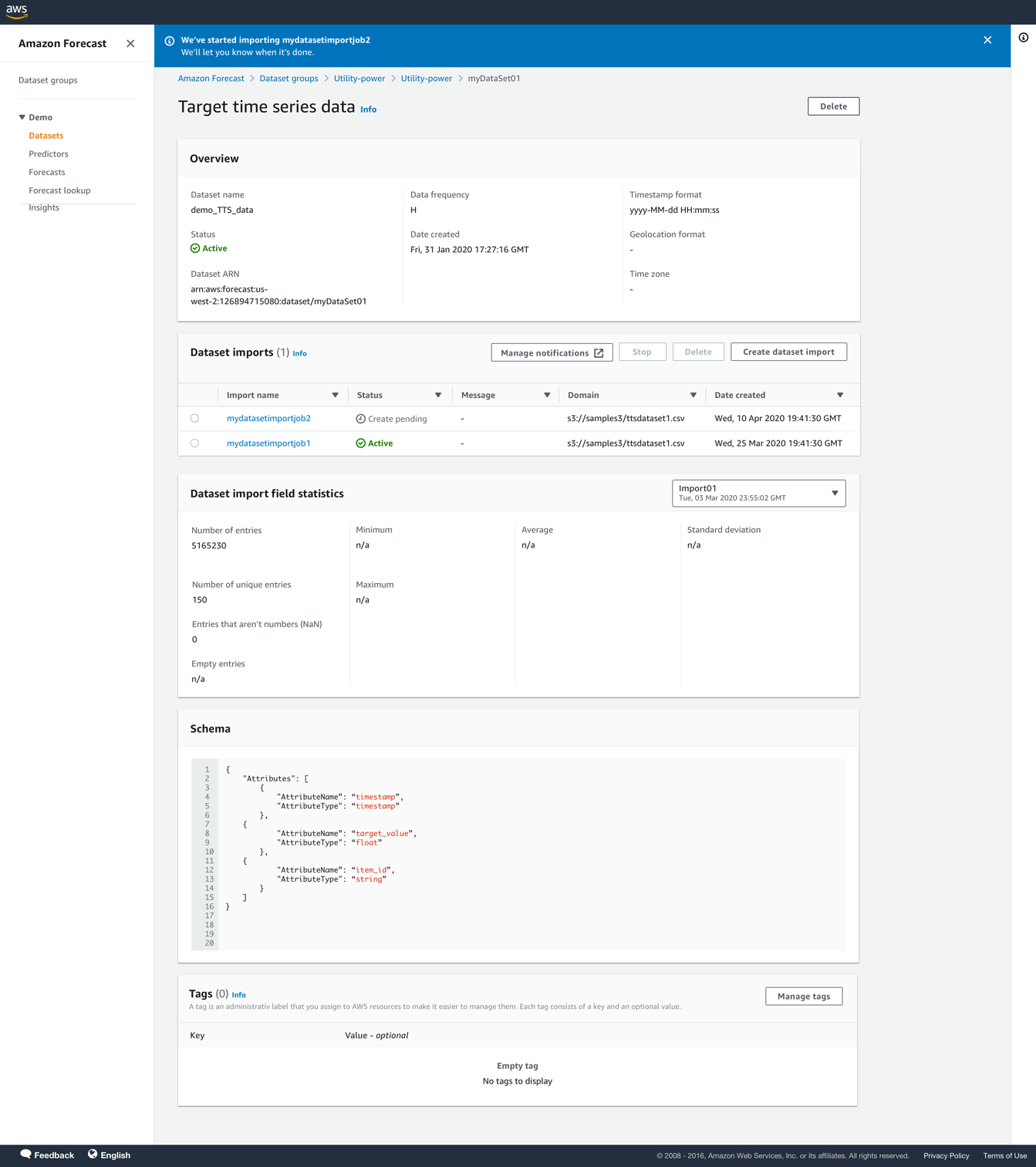Open Info link next to Tags
The height and width of the screenshot is (1167, 1036).
click(239, 995)
